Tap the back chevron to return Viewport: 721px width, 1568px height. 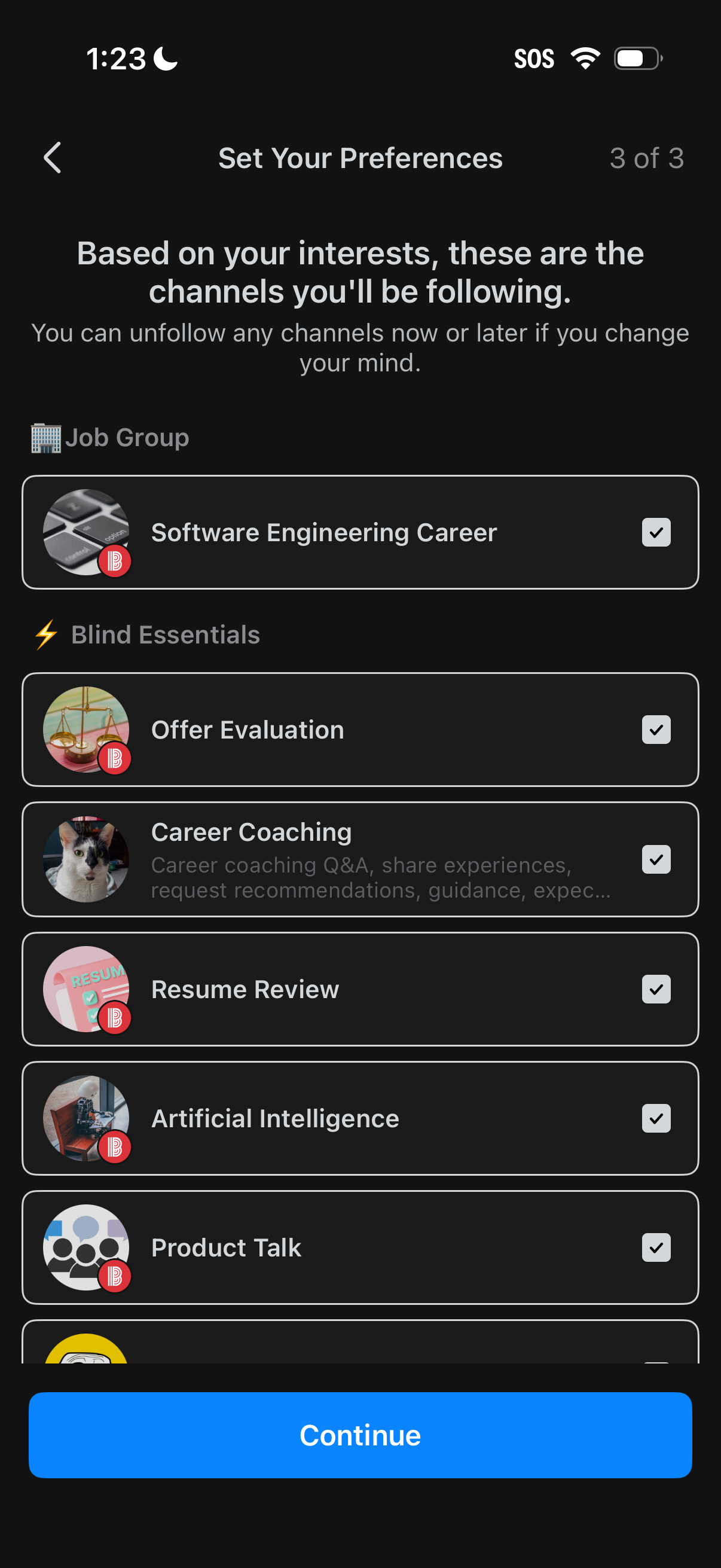52,157
